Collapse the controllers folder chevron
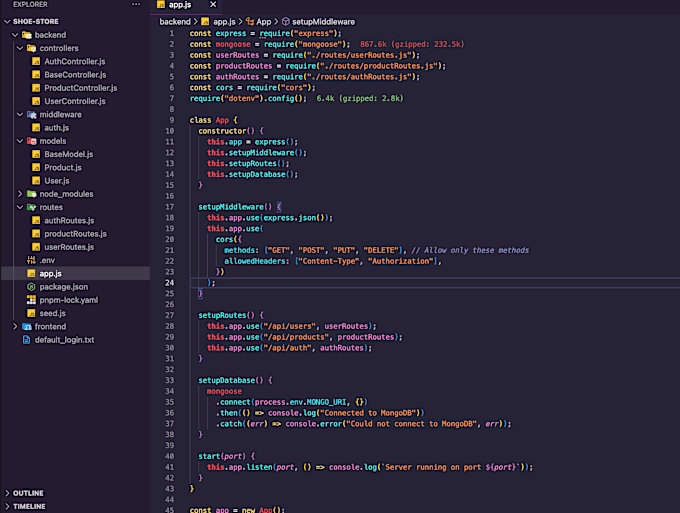This screenshot has height=513, width=680. coord(20,48)
